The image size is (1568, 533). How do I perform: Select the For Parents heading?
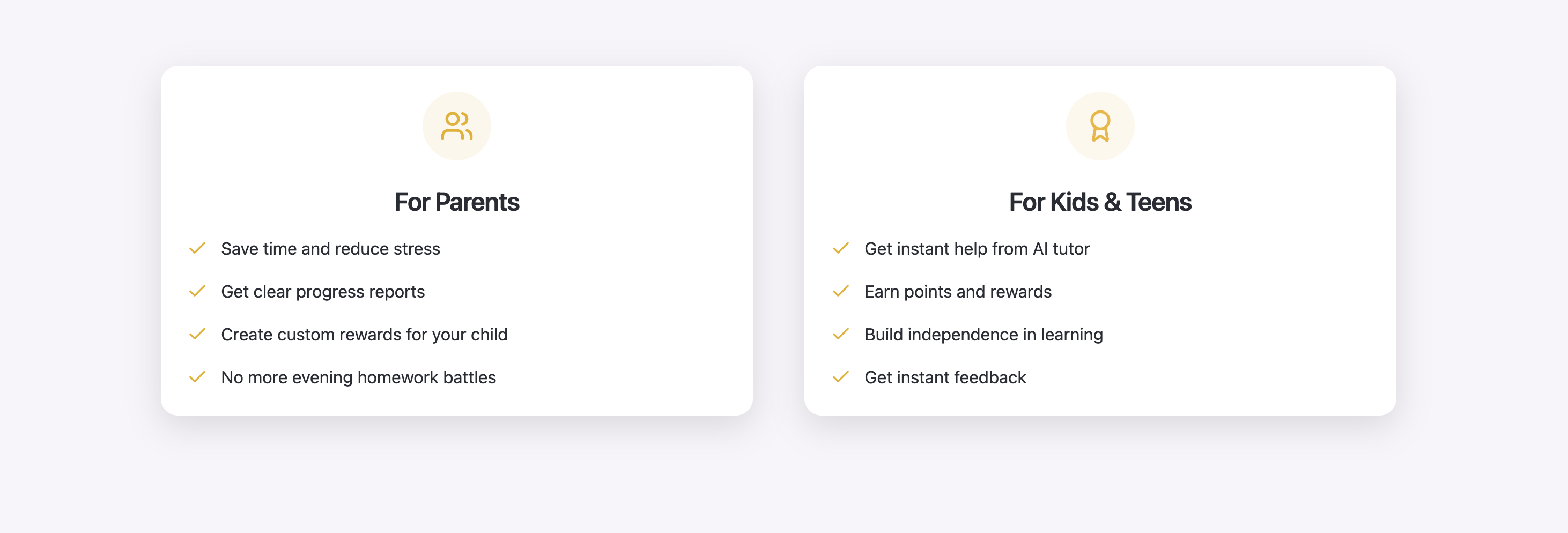pyautogui.click(x=456, y=202)
